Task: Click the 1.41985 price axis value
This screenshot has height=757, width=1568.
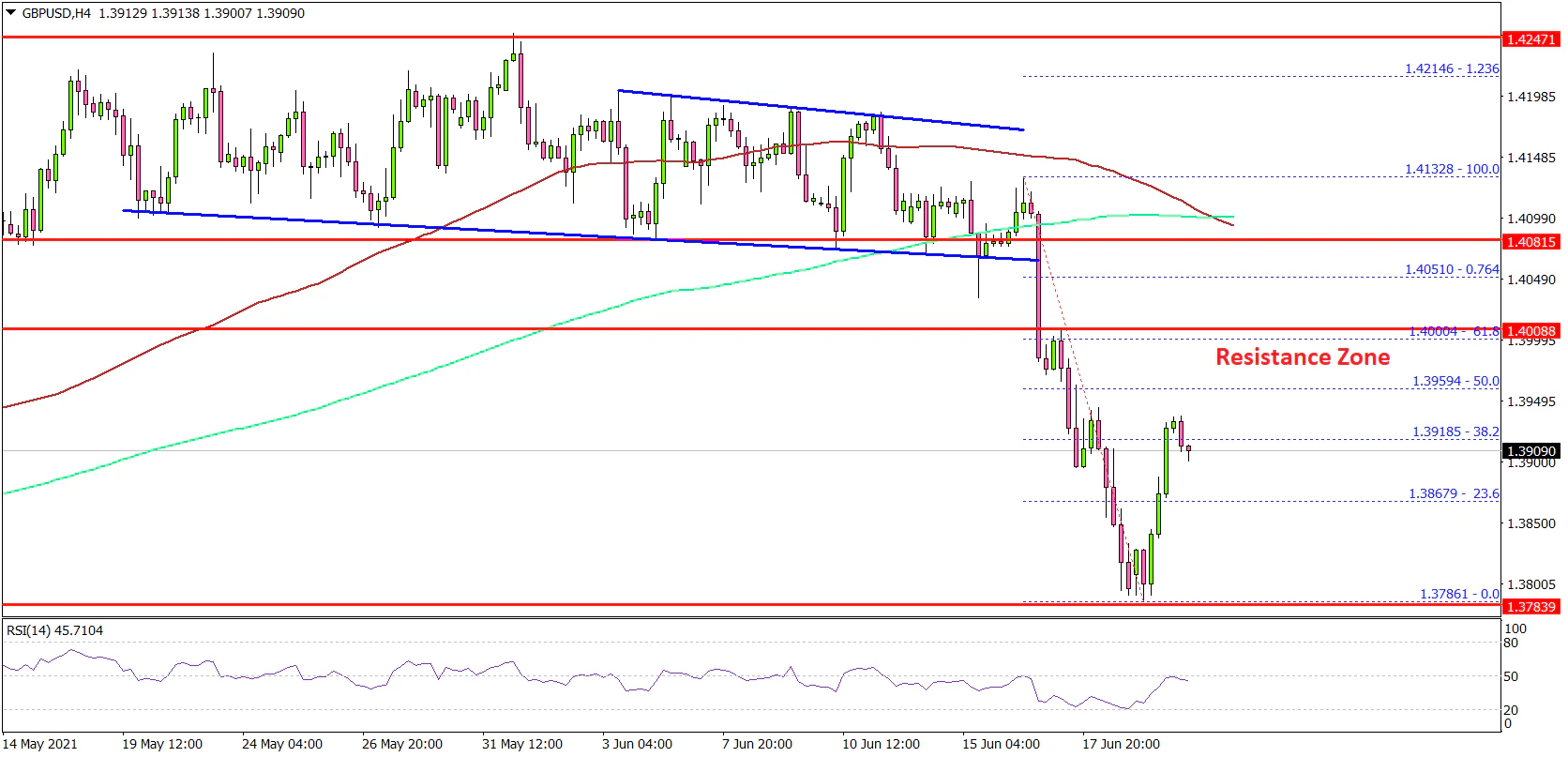Action: [x=1530, y=97]
